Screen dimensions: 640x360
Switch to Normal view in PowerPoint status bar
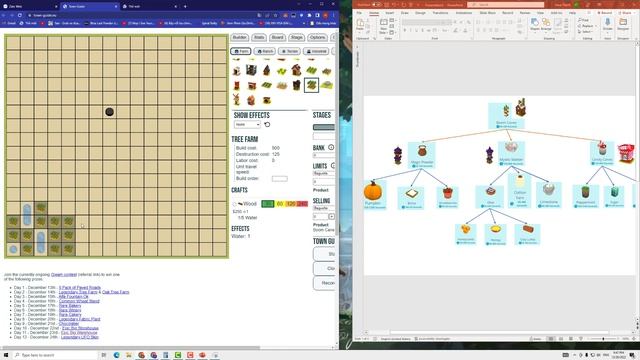(x=551, y=339)
